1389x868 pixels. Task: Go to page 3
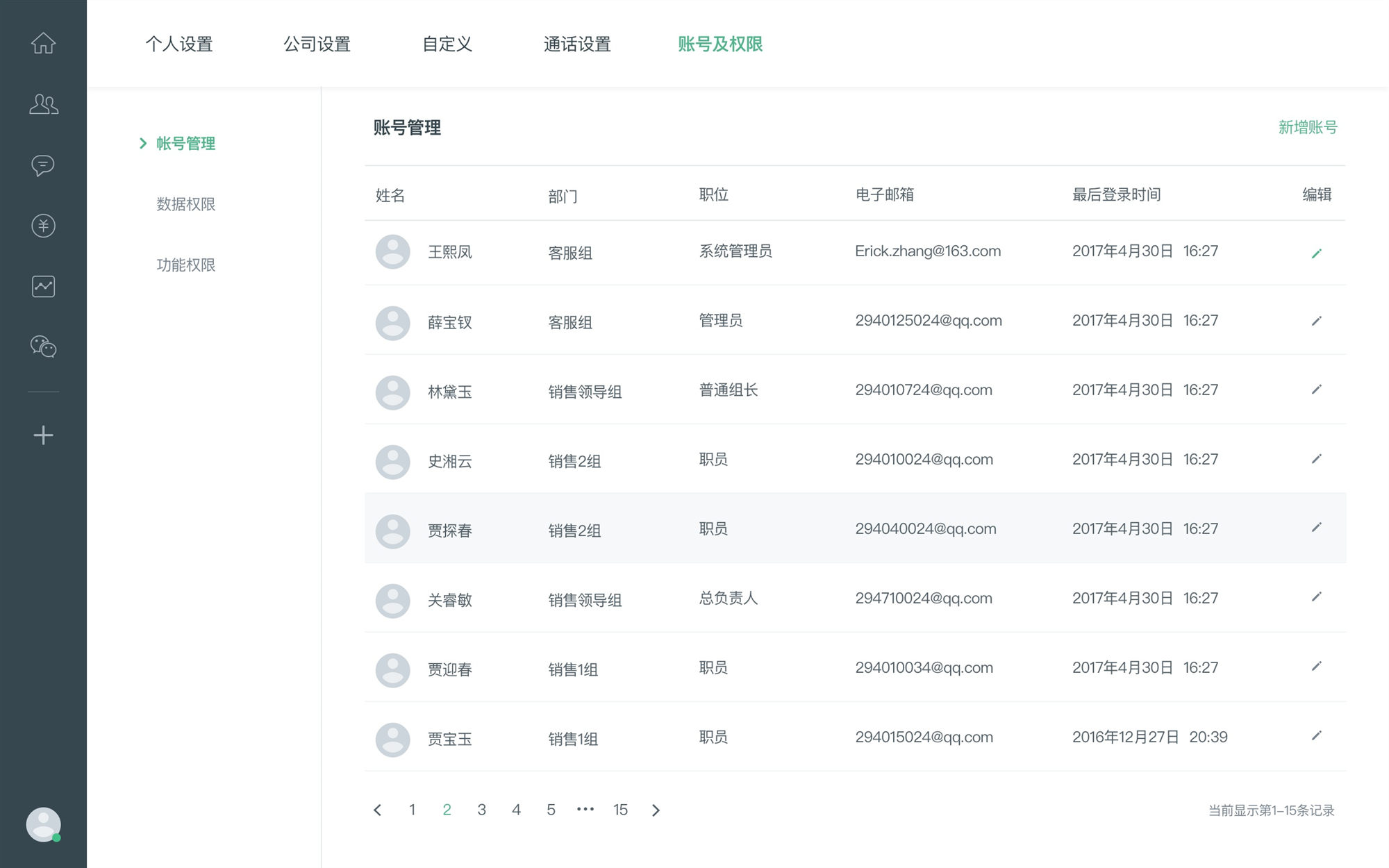tap(481, 810)
